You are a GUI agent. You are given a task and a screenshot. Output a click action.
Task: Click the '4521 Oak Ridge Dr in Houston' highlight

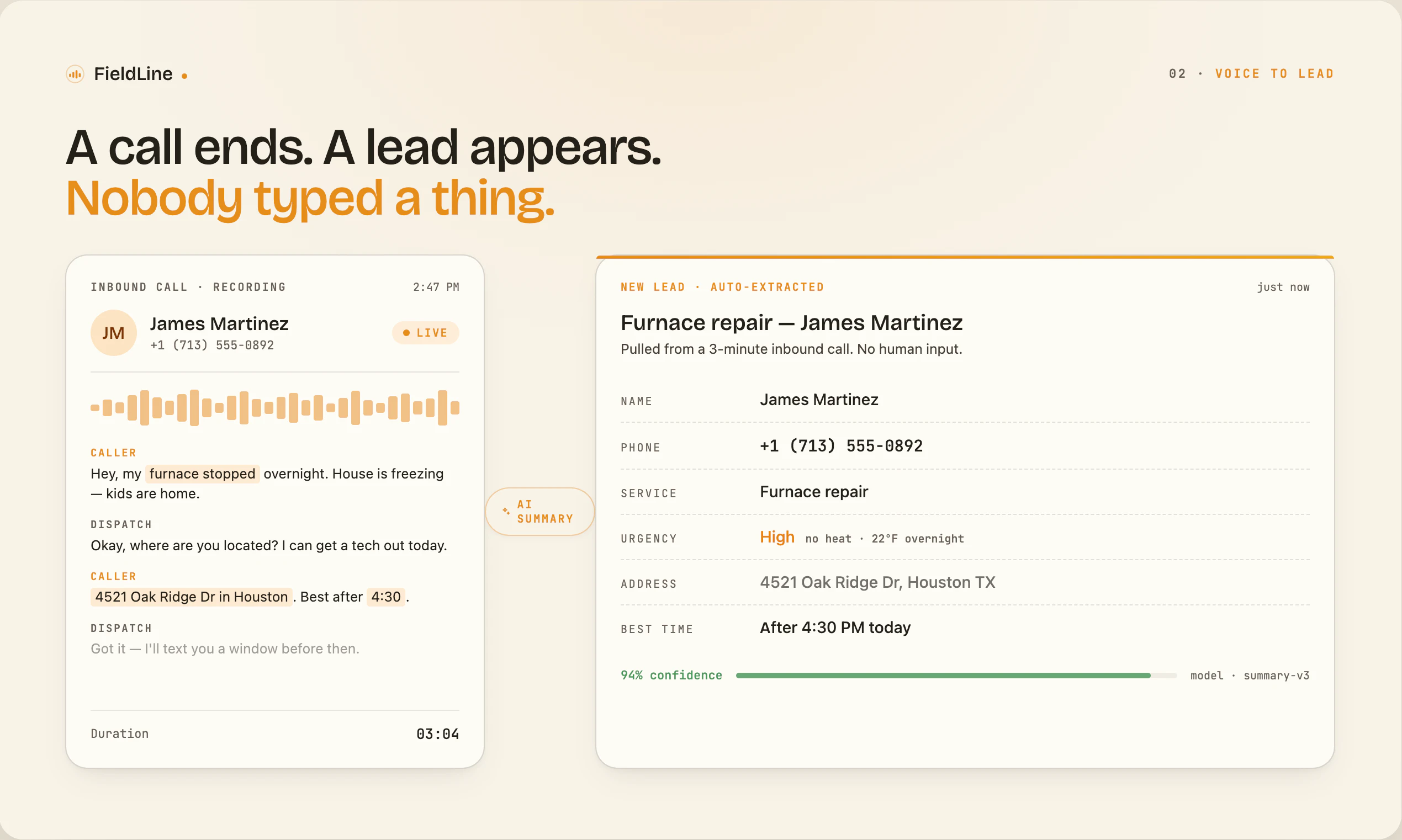pyautogui.click(x=192, y=597)
